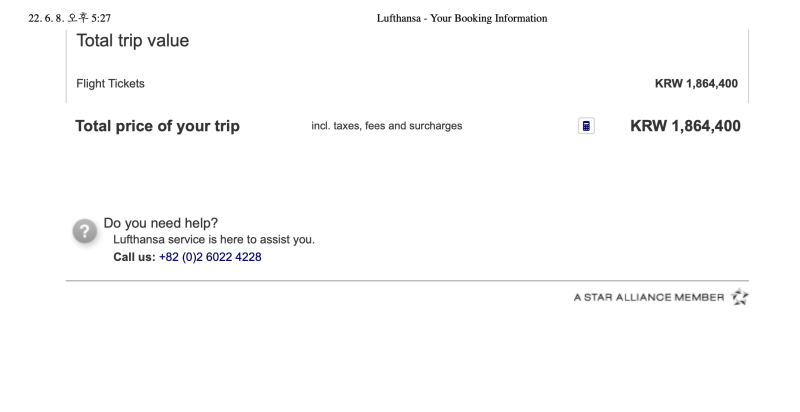This screenshot has height=412, width=800.
Task: Click the 'KRW' currency code in the total price
Action: tap(648, 126)
